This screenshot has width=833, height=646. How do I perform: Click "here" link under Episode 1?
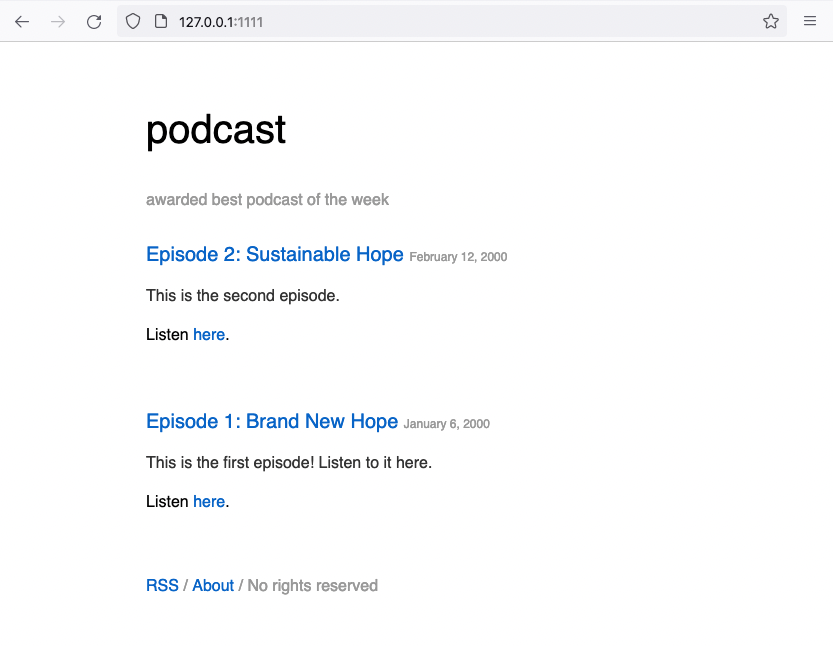point(209,501)
